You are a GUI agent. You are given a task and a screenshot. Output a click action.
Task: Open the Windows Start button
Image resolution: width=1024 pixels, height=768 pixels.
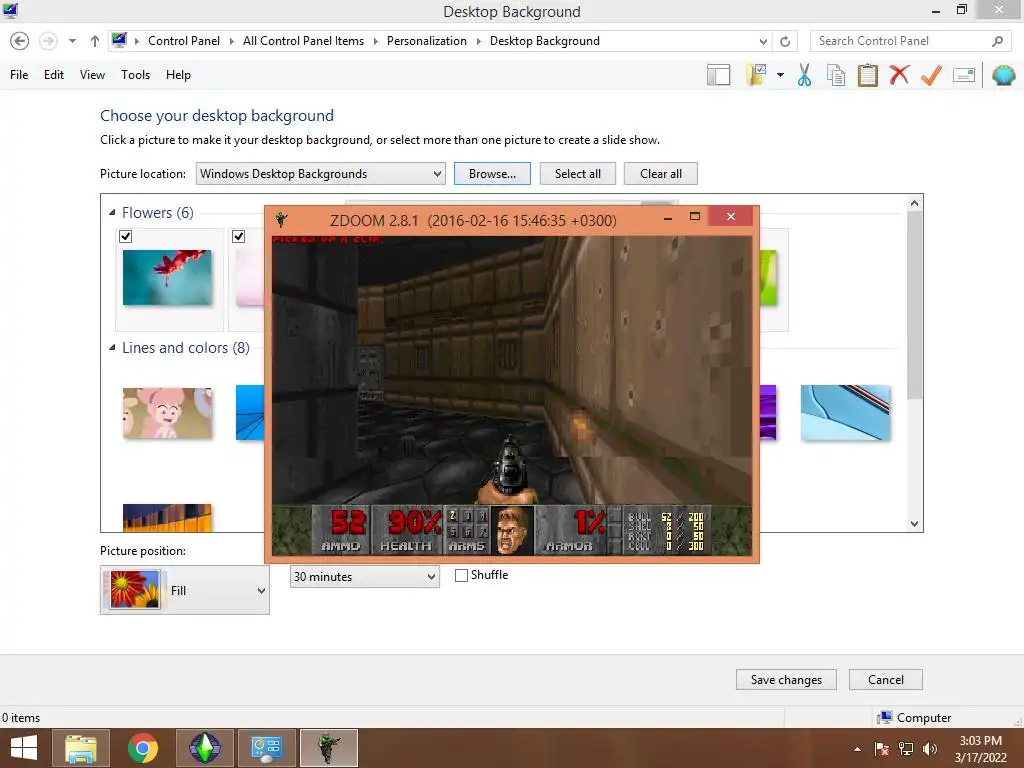click(x=24, y=748)
